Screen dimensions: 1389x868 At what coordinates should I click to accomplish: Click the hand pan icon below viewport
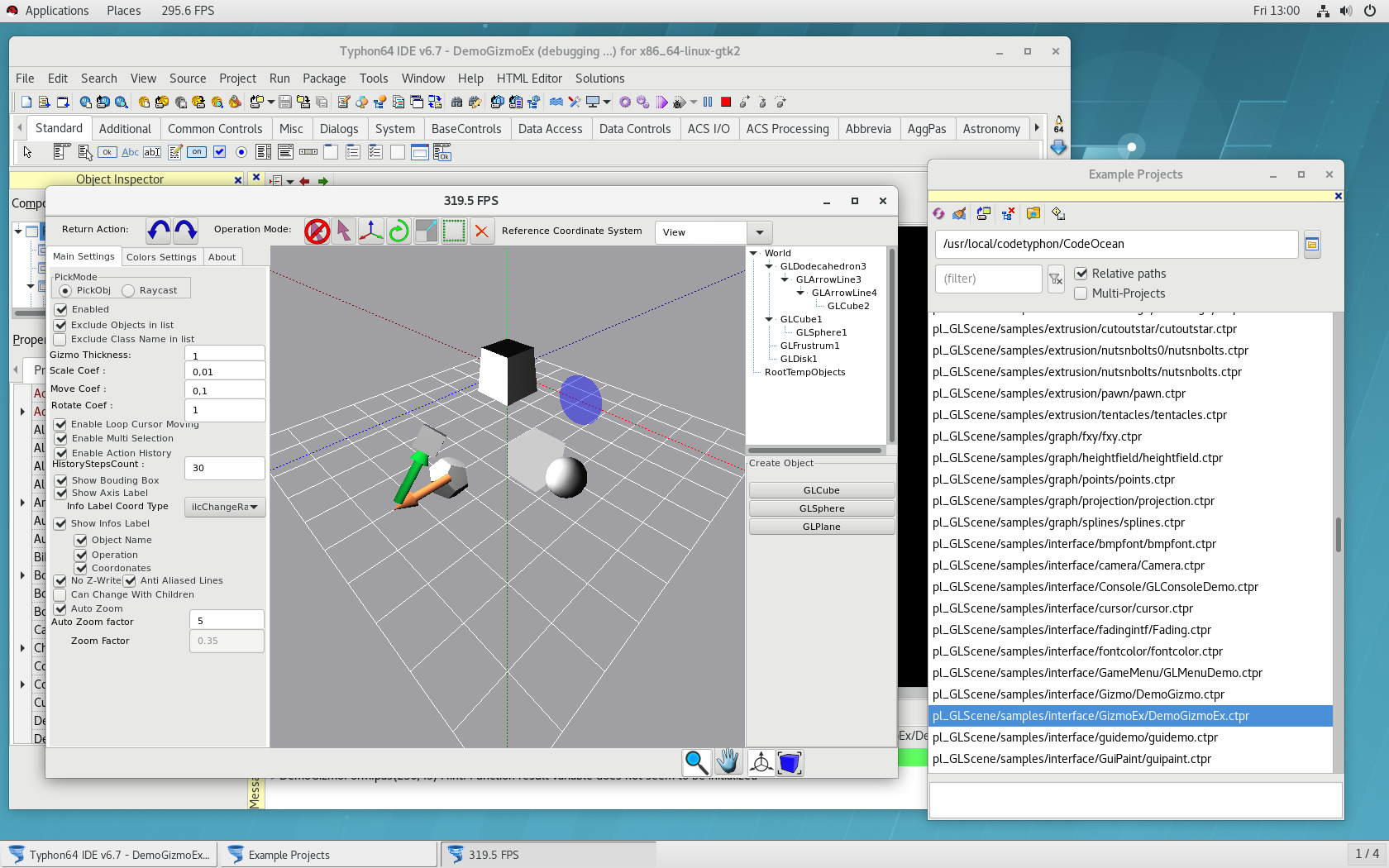coord(728,762)
